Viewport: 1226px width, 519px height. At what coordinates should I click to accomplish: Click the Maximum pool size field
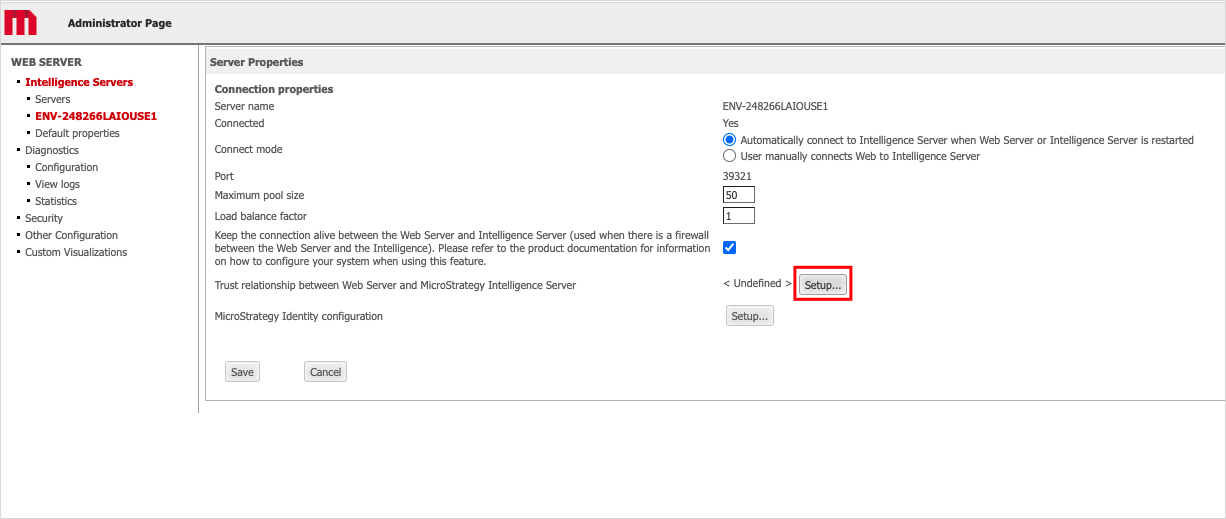738,195
